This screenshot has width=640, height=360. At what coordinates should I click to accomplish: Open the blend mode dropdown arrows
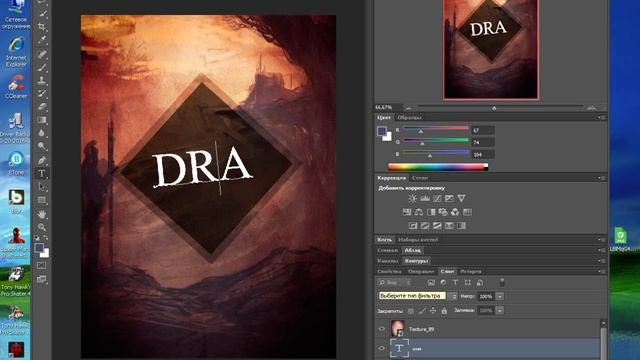coord(454,297)
